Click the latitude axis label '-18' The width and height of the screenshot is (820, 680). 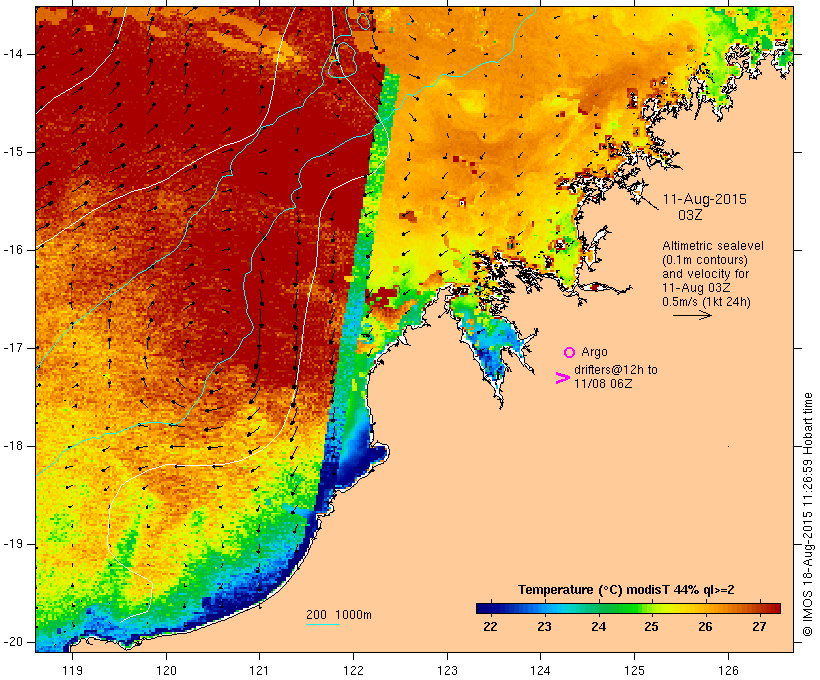13,446
